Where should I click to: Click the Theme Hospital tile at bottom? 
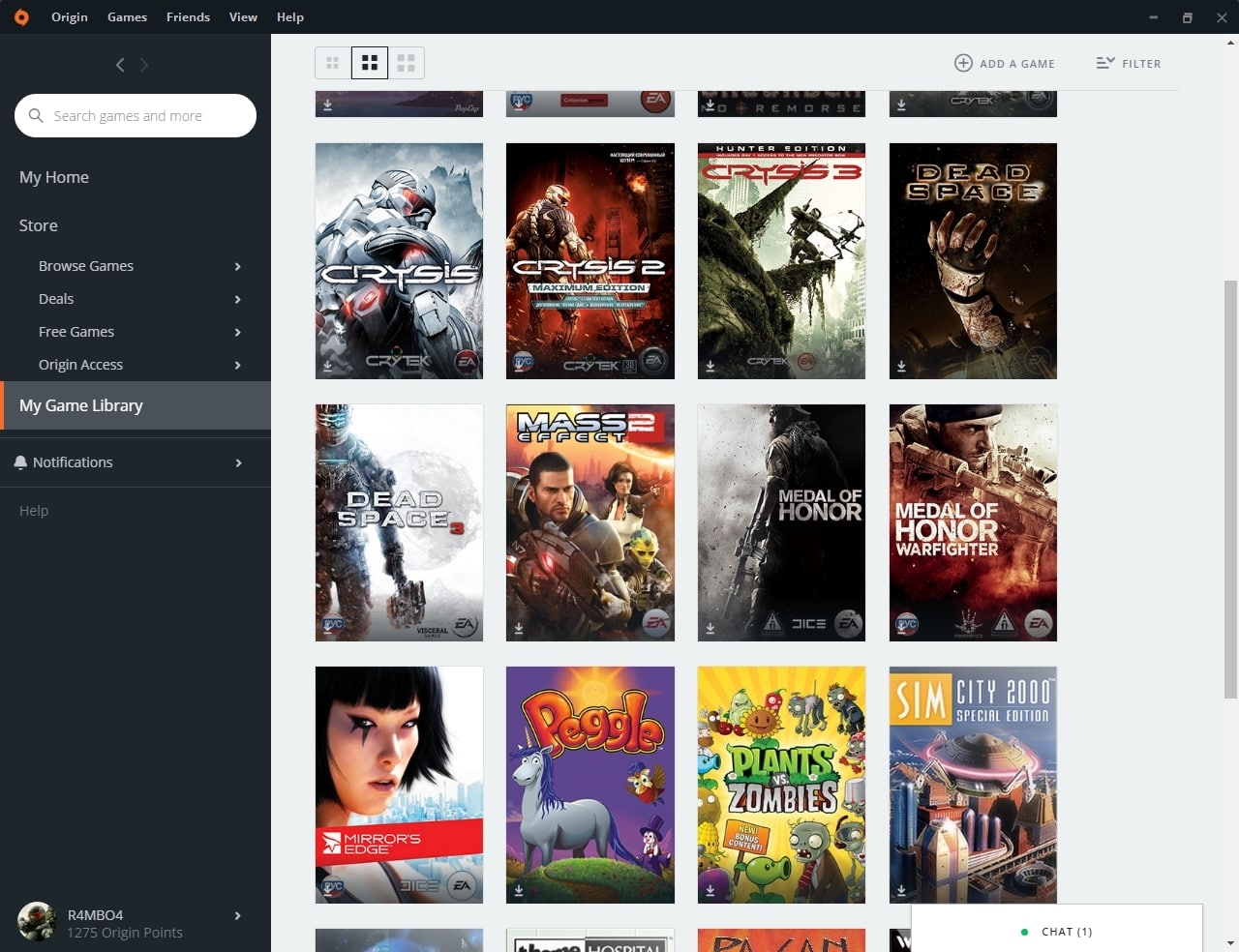click(x=590, y=940)
